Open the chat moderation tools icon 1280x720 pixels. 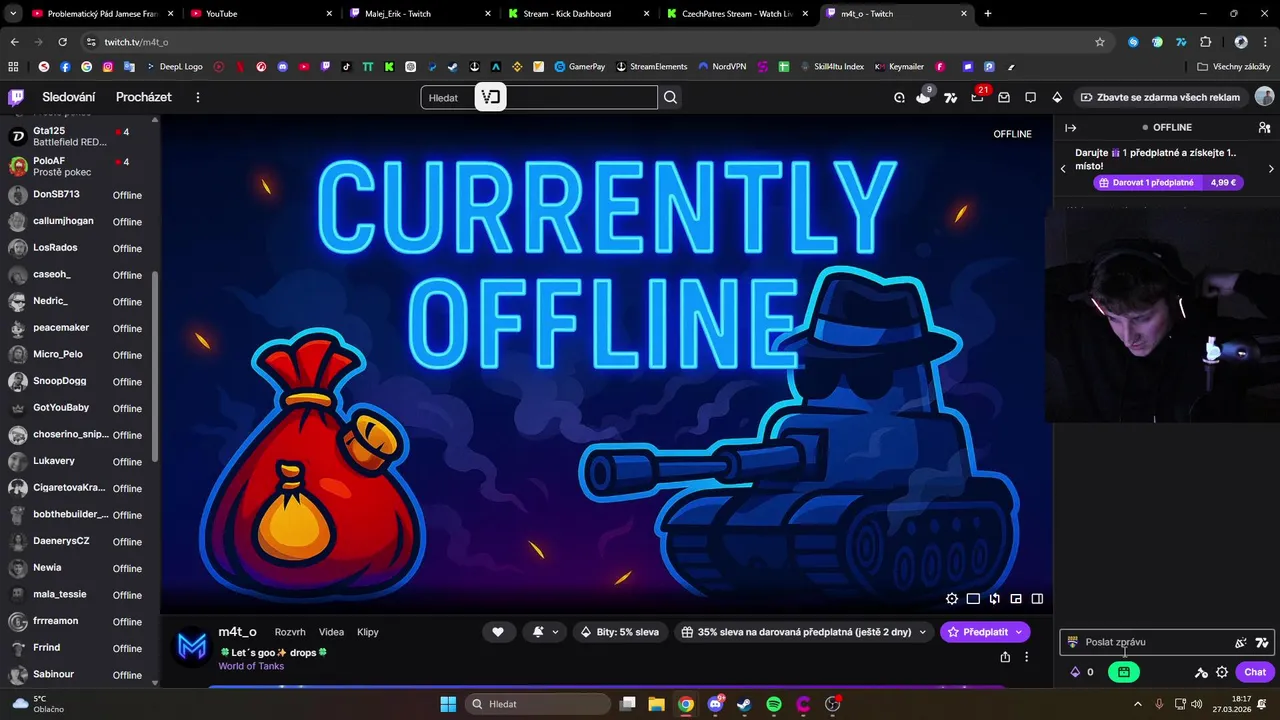pyautogui.click(x=1201, y=672)
